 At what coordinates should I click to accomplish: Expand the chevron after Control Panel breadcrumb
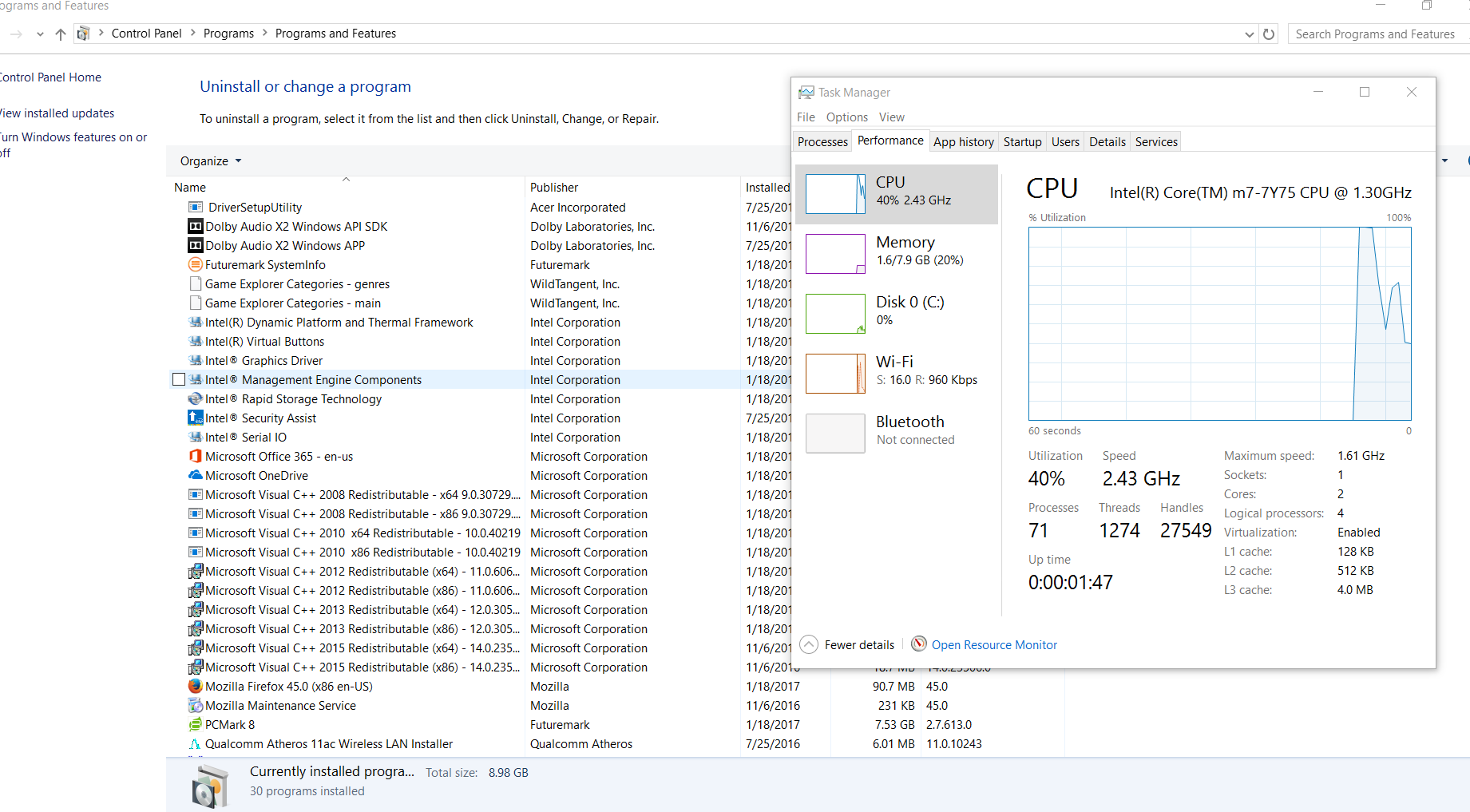(x=192, y=33)
